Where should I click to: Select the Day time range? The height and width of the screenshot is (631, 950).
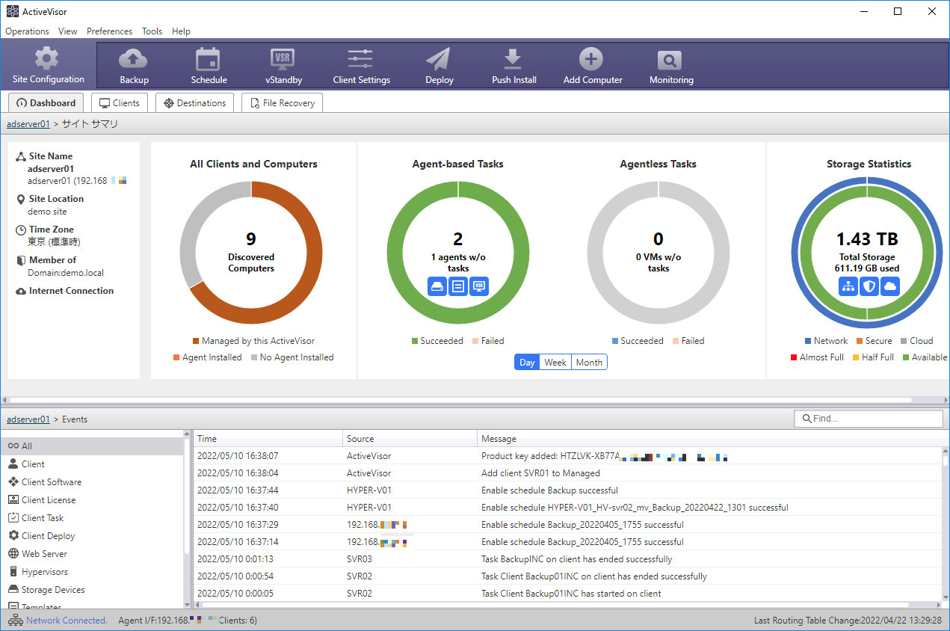coord(526,362)
